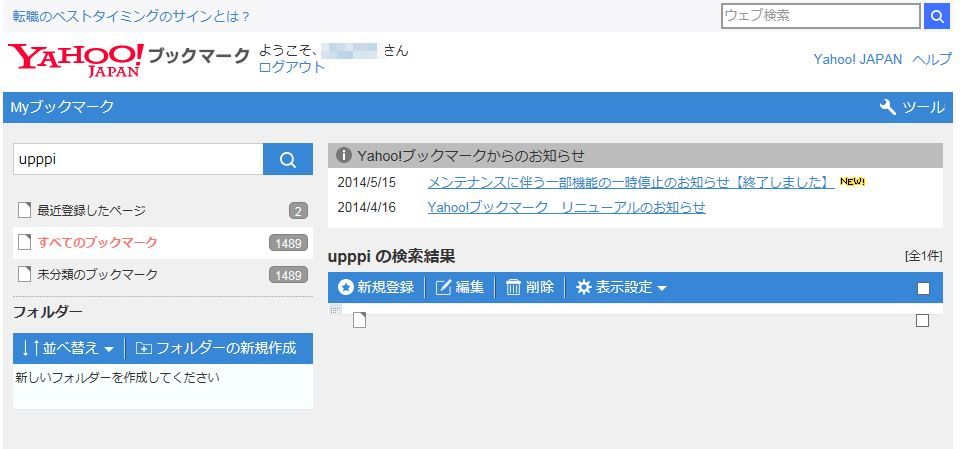Open Yahoo!ブックマーク リニューアルのお知らせ link
The width and height of the screenshot is (965, 449).
pos(566,207)
